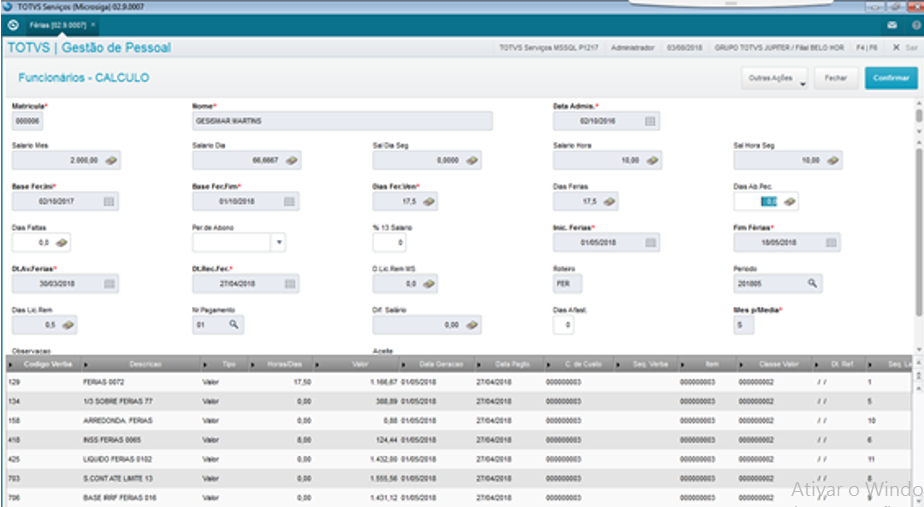This screenshot has height=507, width=924.
Task: Click the arrow on Data Pagto column header
Action: 478,365
